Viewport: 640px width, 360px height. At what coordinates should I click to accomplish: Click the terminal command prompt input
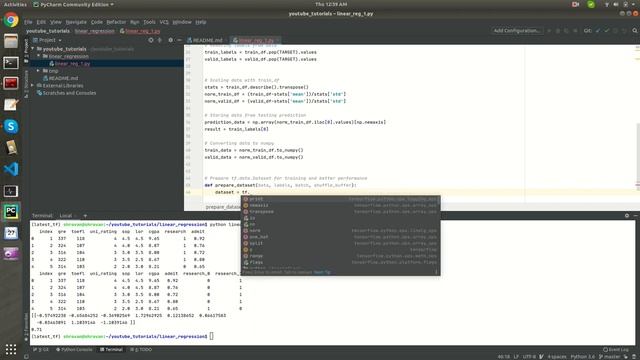(x=211, y=336)
